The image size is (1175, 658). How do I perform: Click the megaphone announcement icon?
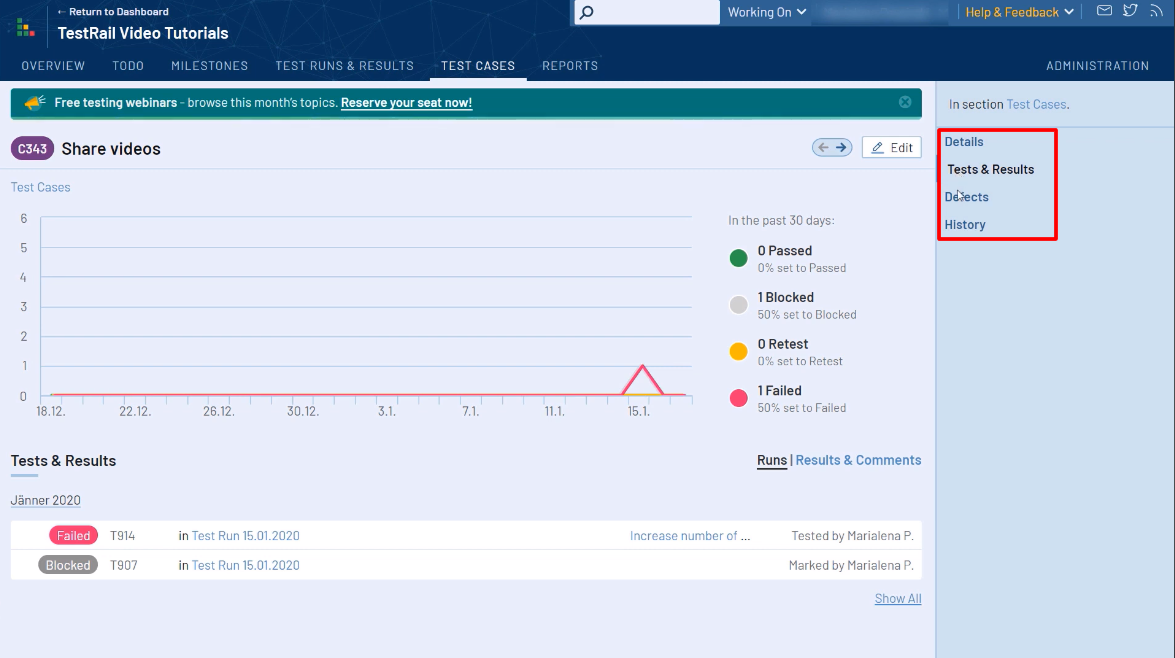point(35,103)
